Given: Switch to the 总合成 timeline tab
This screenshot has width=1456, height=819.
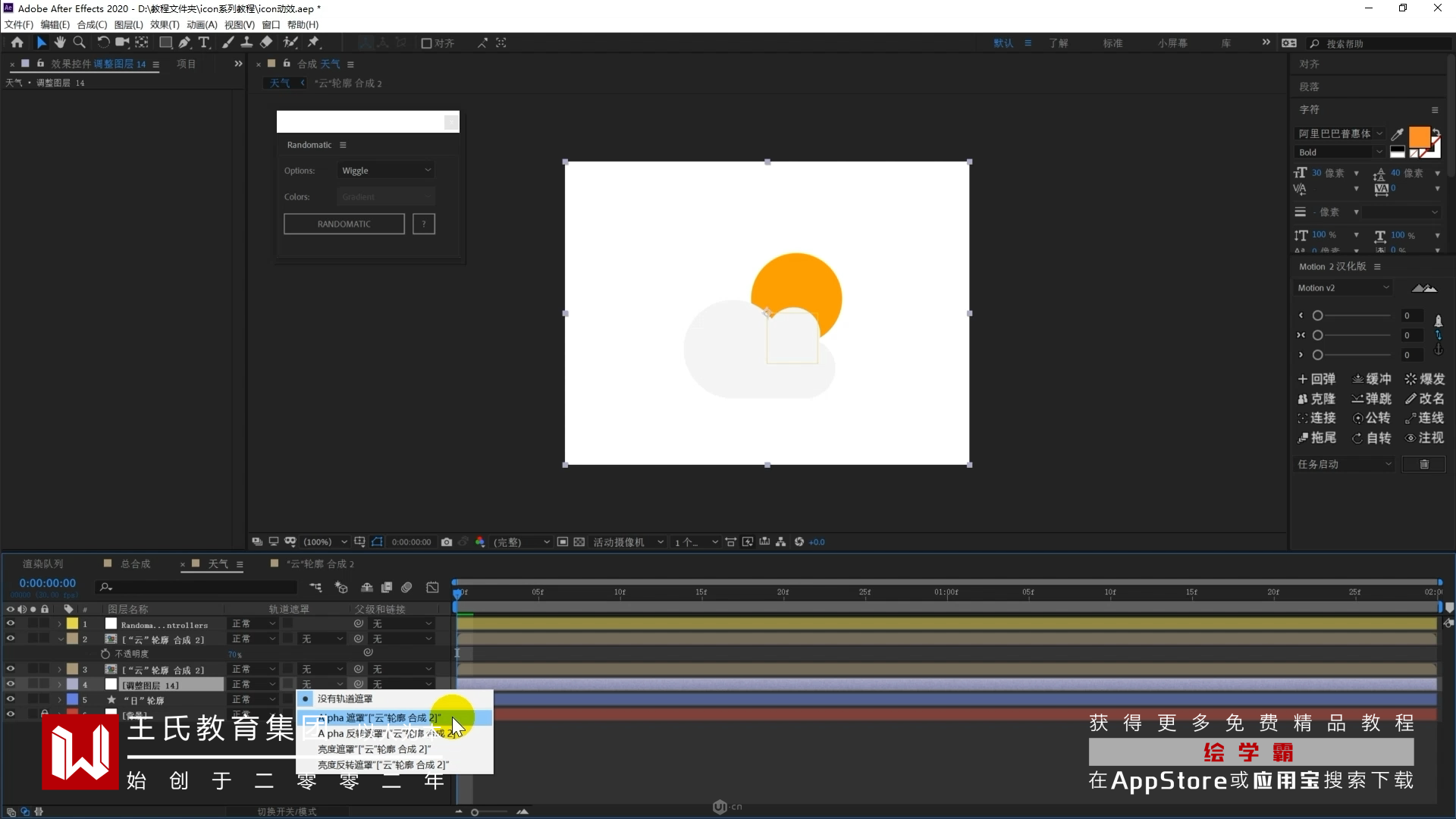Looking at the screenshot, I should click(135, 564).
